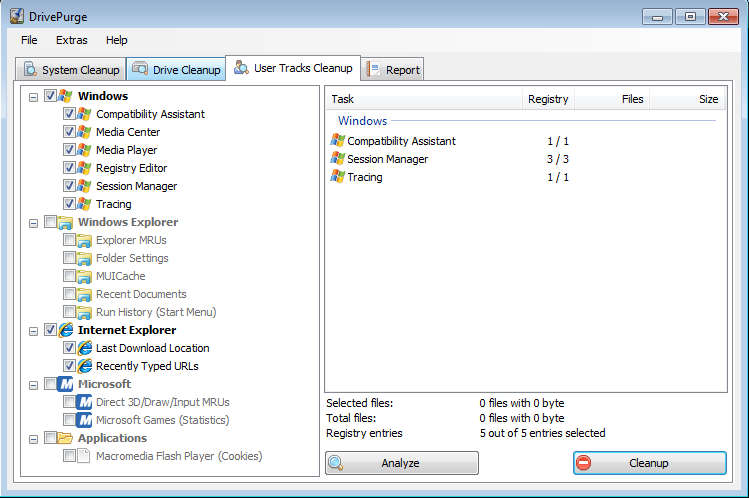
Task: Click the Windows flag icon in Session Manager result row
Action: click(x=337, y=159)
